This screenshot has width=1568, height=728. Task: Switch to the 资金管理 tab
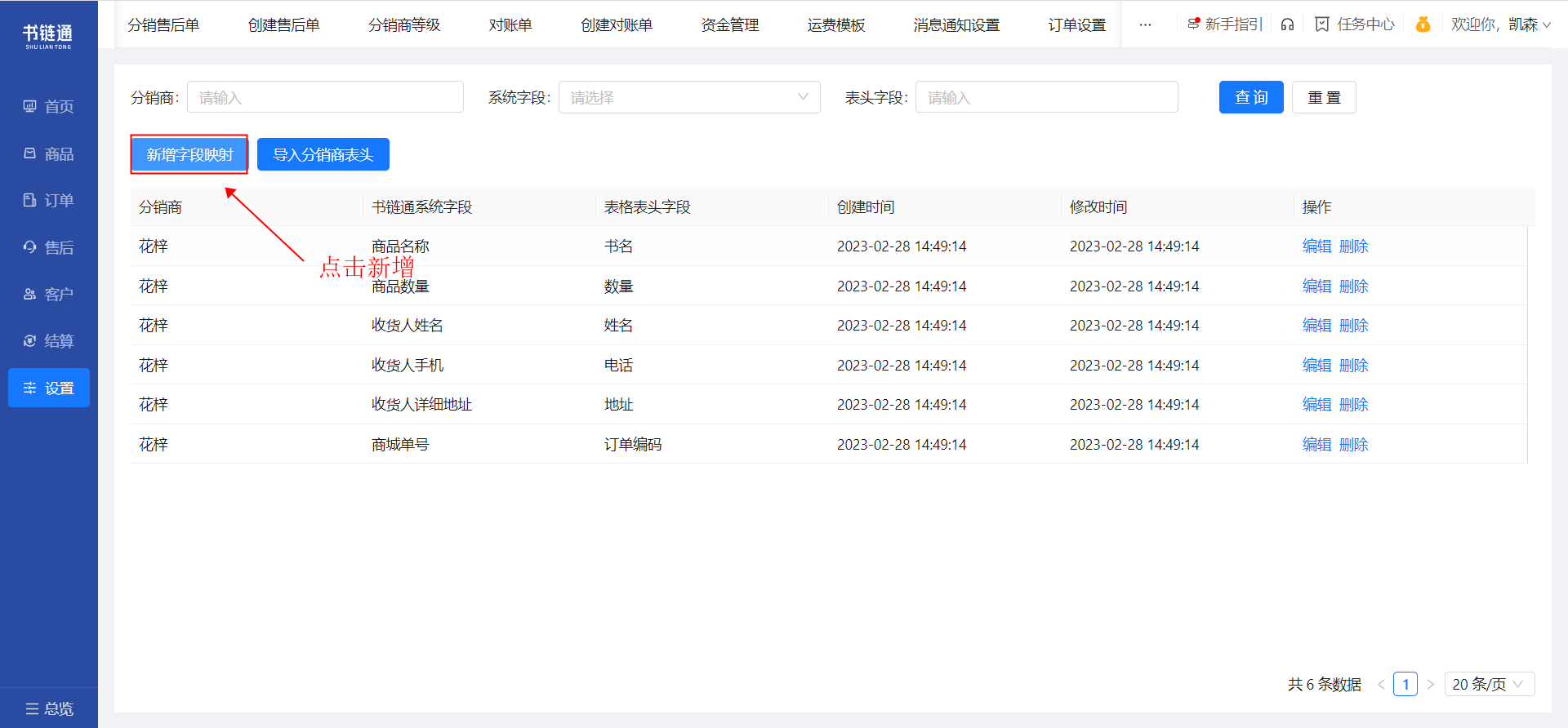click(x=730, y=24)
